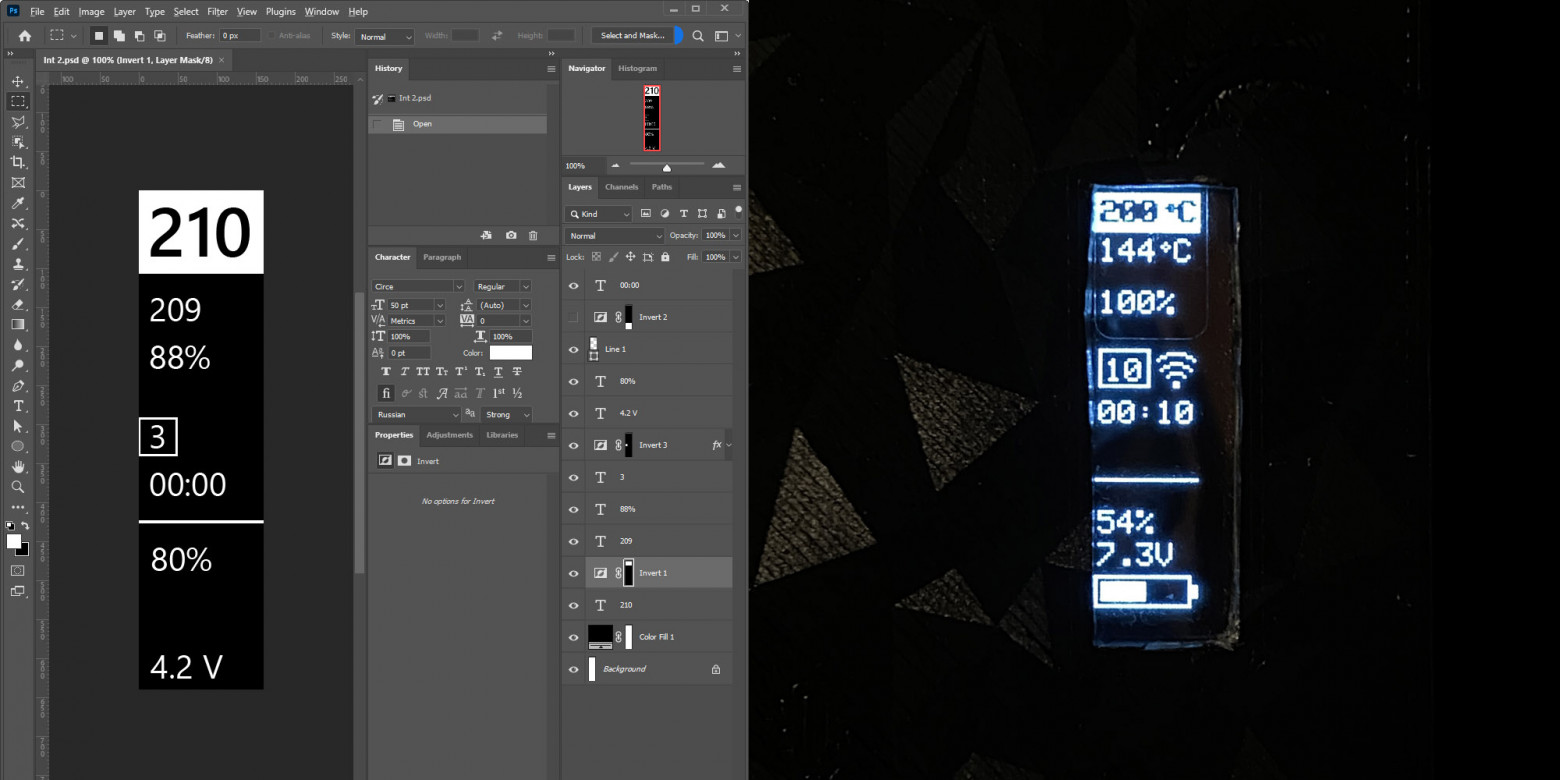This screenshot has height=780, width=1560.
Task: Select the Crop tool
Action: 18,162
